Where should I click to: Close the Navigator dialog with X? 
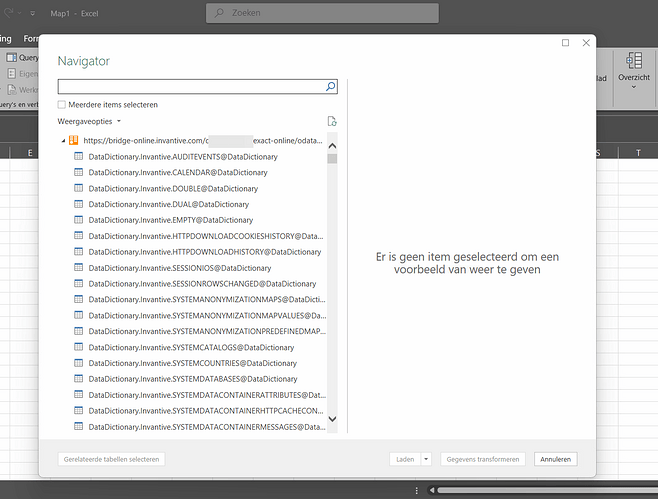586,43
